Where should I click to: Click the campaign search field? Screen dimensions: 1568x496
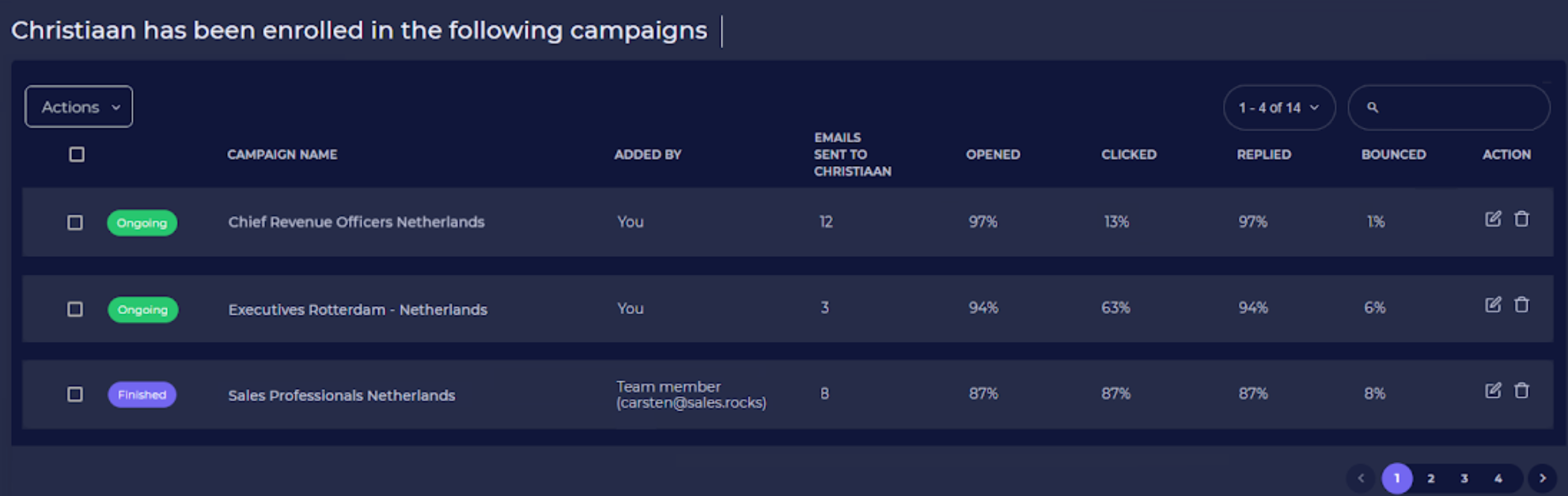1456,108
